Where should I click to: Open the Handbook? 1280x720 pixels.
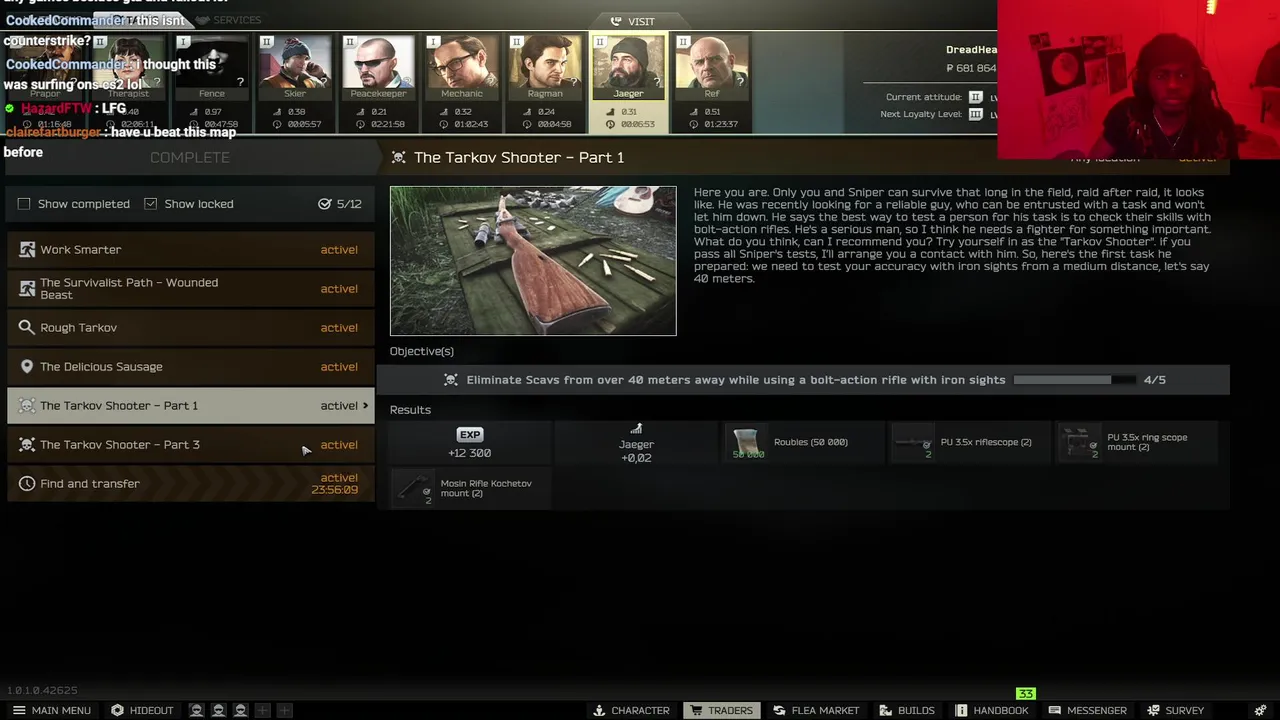tap(991, 710)
